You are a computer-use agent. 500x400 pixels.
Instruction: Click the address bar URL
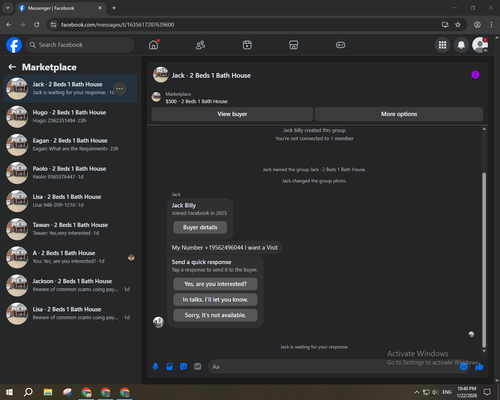(x=117, y=25)
